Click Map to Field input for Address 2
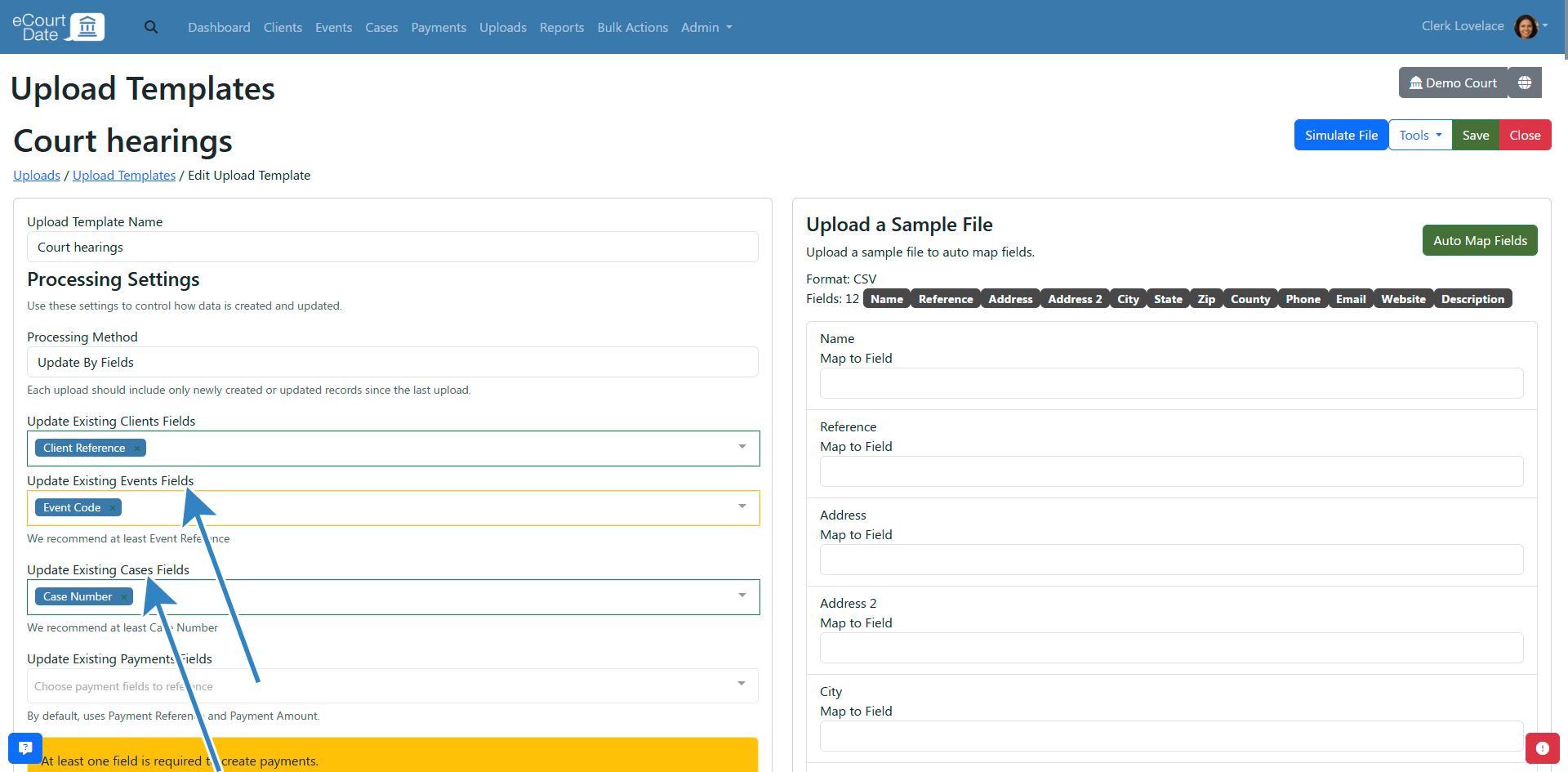Screen dimensions: 1568x772 point(1172,648)
